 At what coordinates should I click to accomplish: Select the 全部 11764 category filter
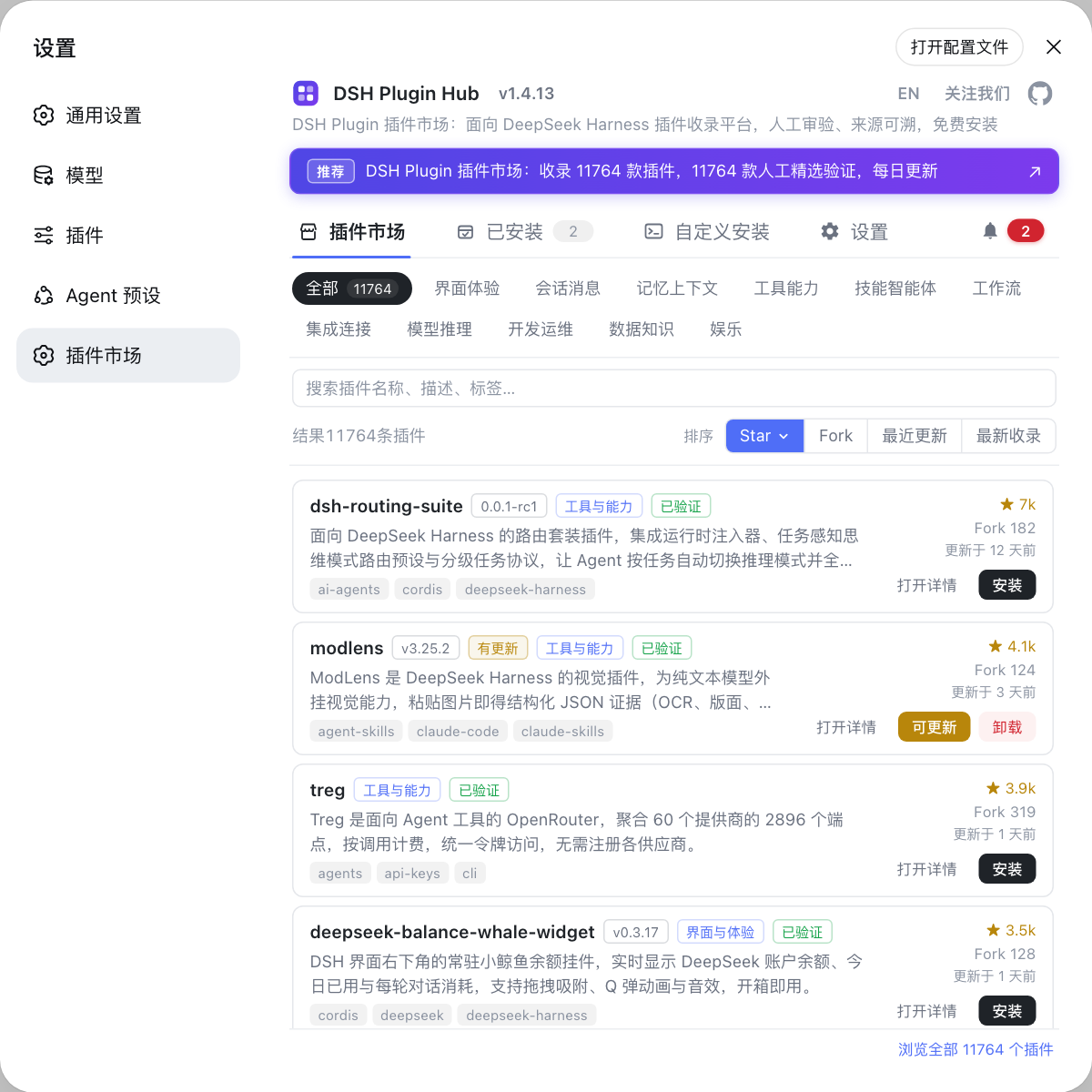[x=351, y=288]
